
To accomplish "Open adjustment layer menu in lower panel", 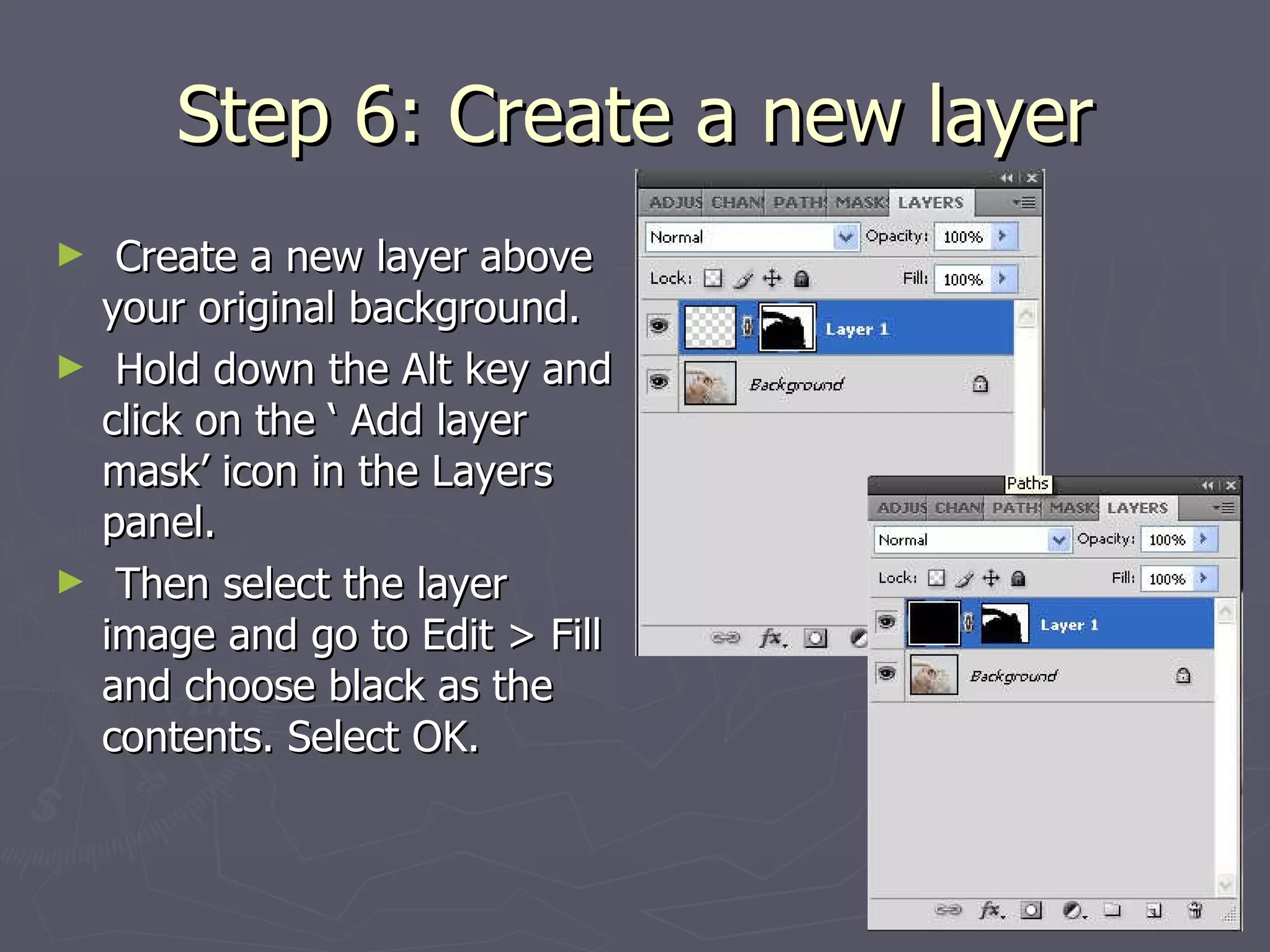I will (x=1073, y=910).
